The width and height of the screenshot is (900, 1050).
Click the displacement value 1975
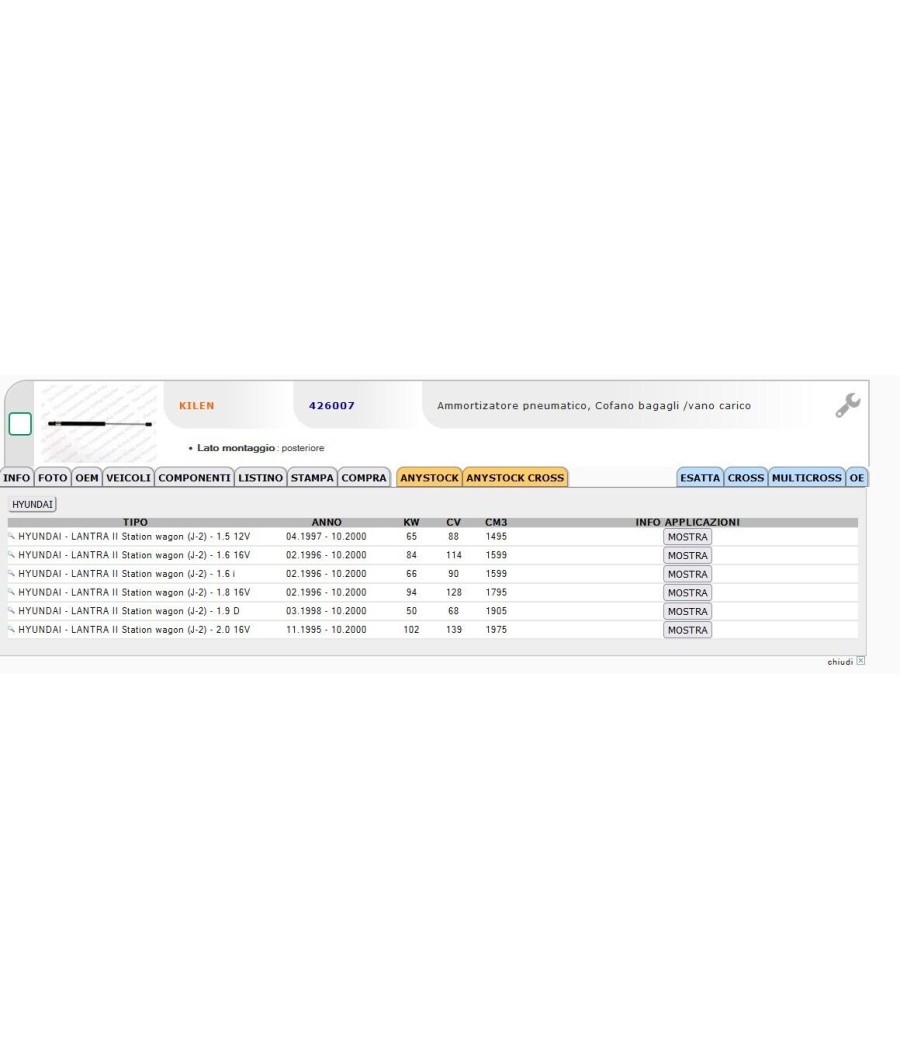pos(496,630)
